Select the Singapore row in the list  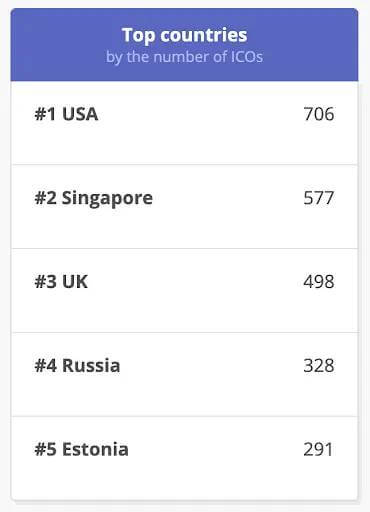[x=184, y=207]
